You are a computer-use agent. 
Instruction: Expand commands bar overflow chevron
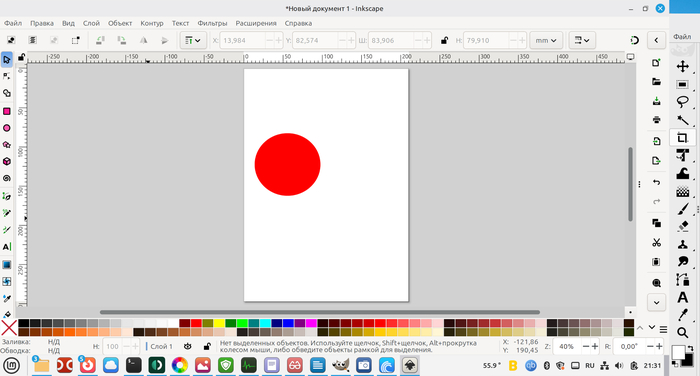[656, 302]
